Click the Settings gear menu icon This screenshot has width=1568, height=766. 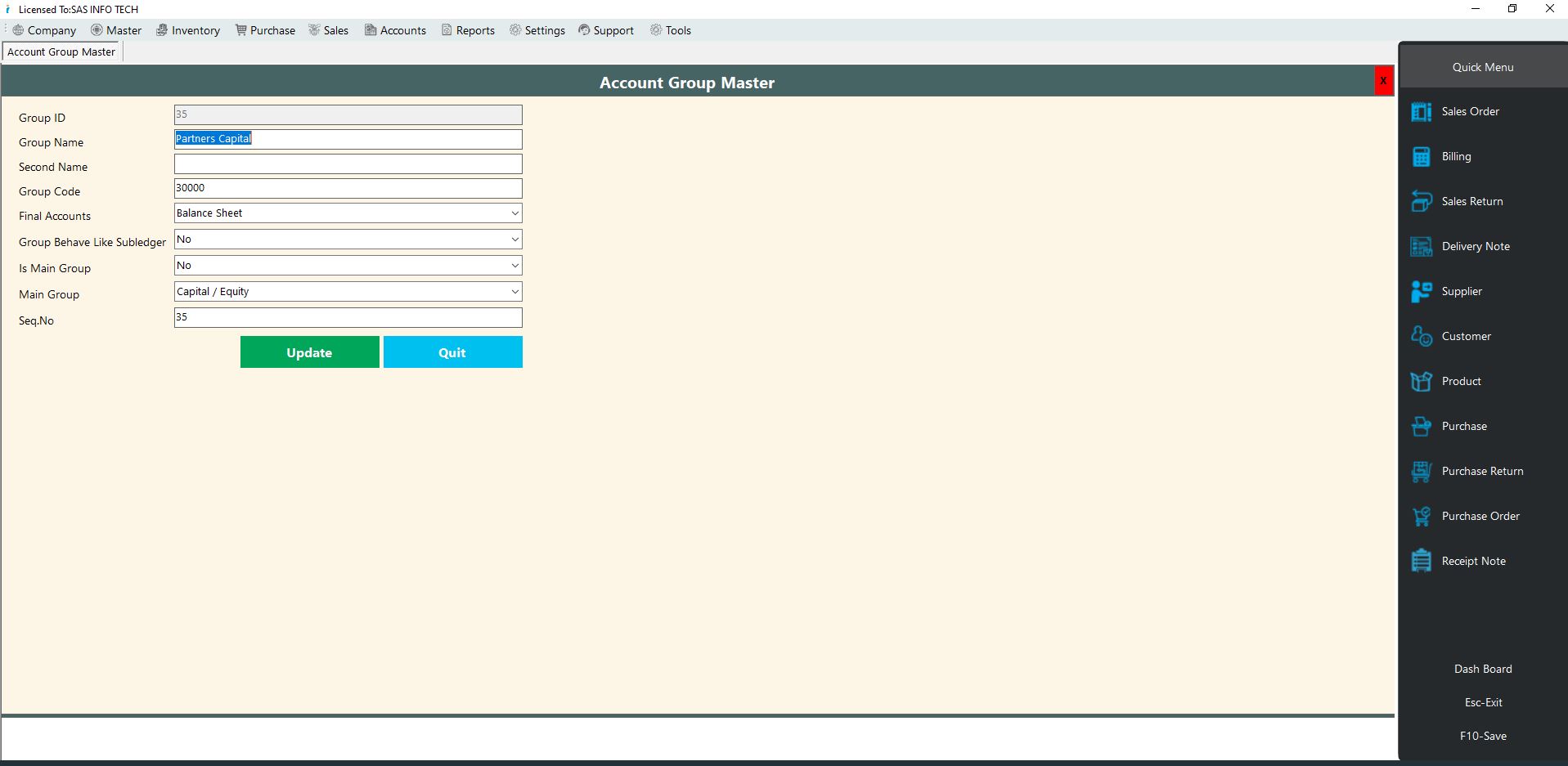click(x=515, y=30)
